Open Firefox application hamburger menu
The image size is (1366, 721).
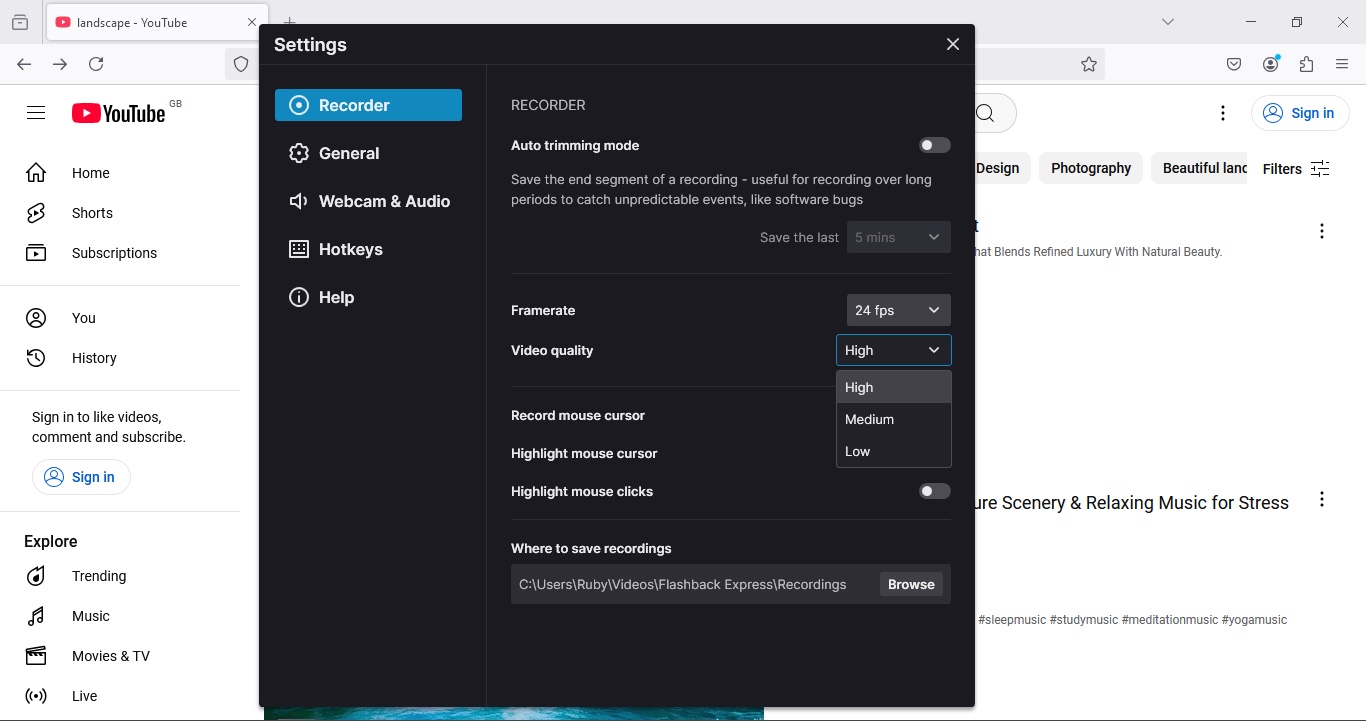[1343, 64]
